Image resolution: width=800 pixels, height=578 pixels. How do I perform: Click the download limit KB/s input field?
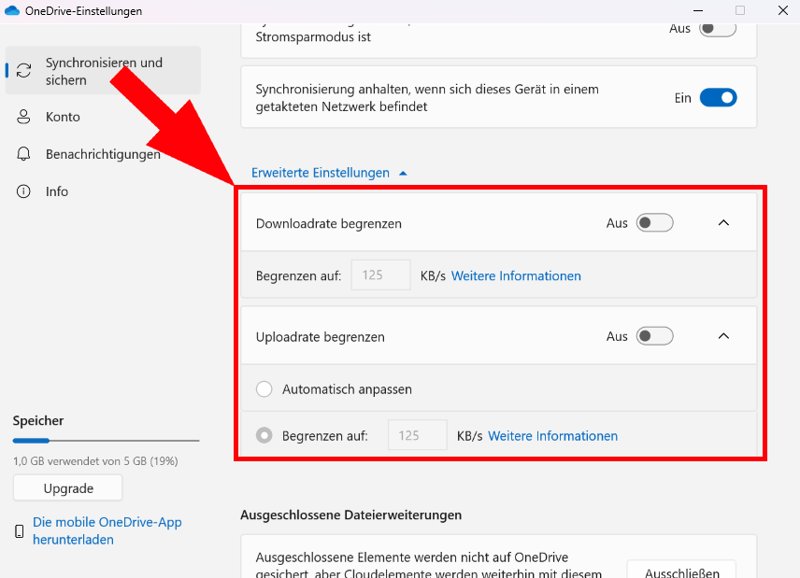click(381, 275)
